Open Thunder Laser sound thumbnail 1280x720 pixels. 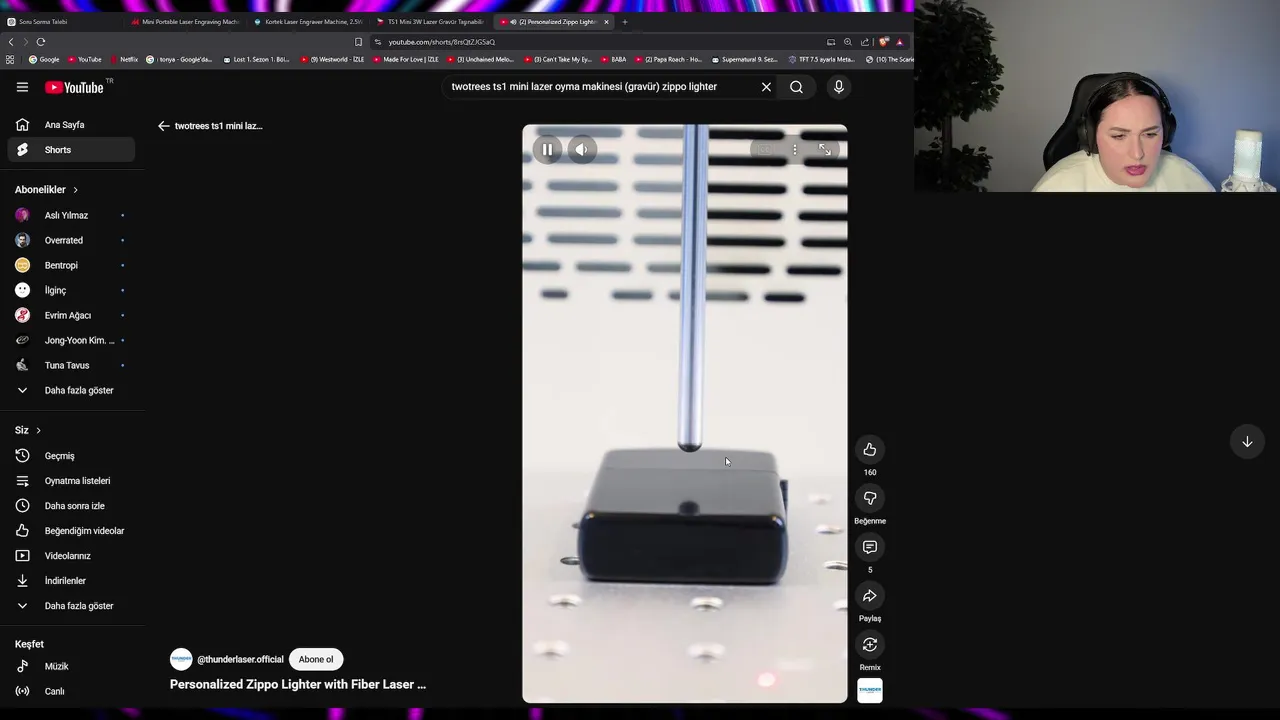[870, 690]
